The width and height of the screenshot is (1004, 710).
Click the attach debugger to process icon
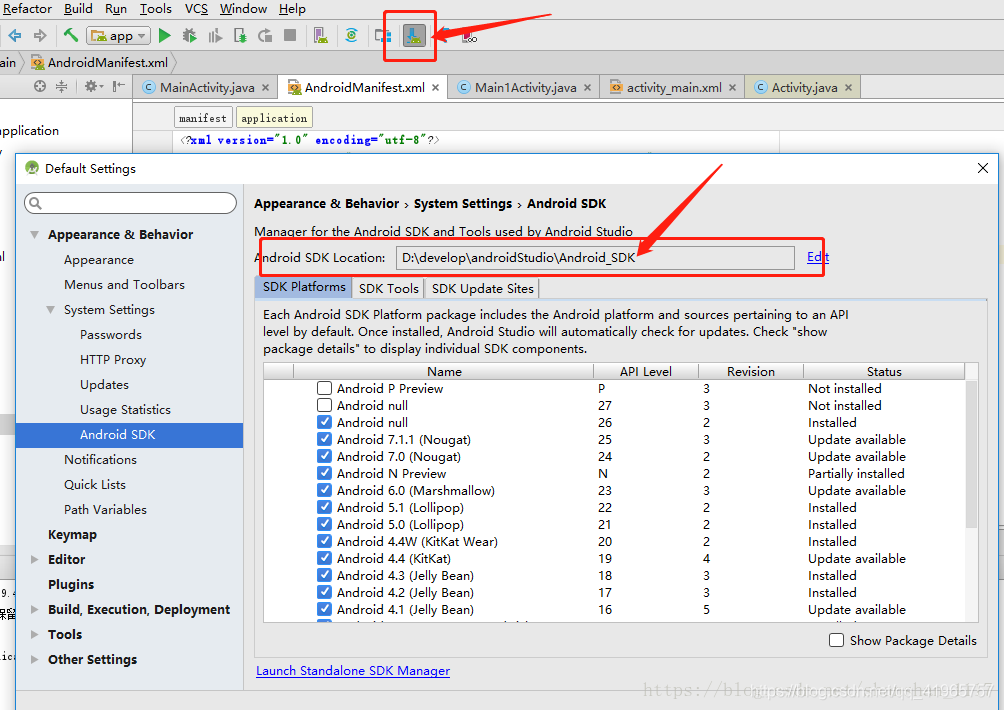[240, 36]
